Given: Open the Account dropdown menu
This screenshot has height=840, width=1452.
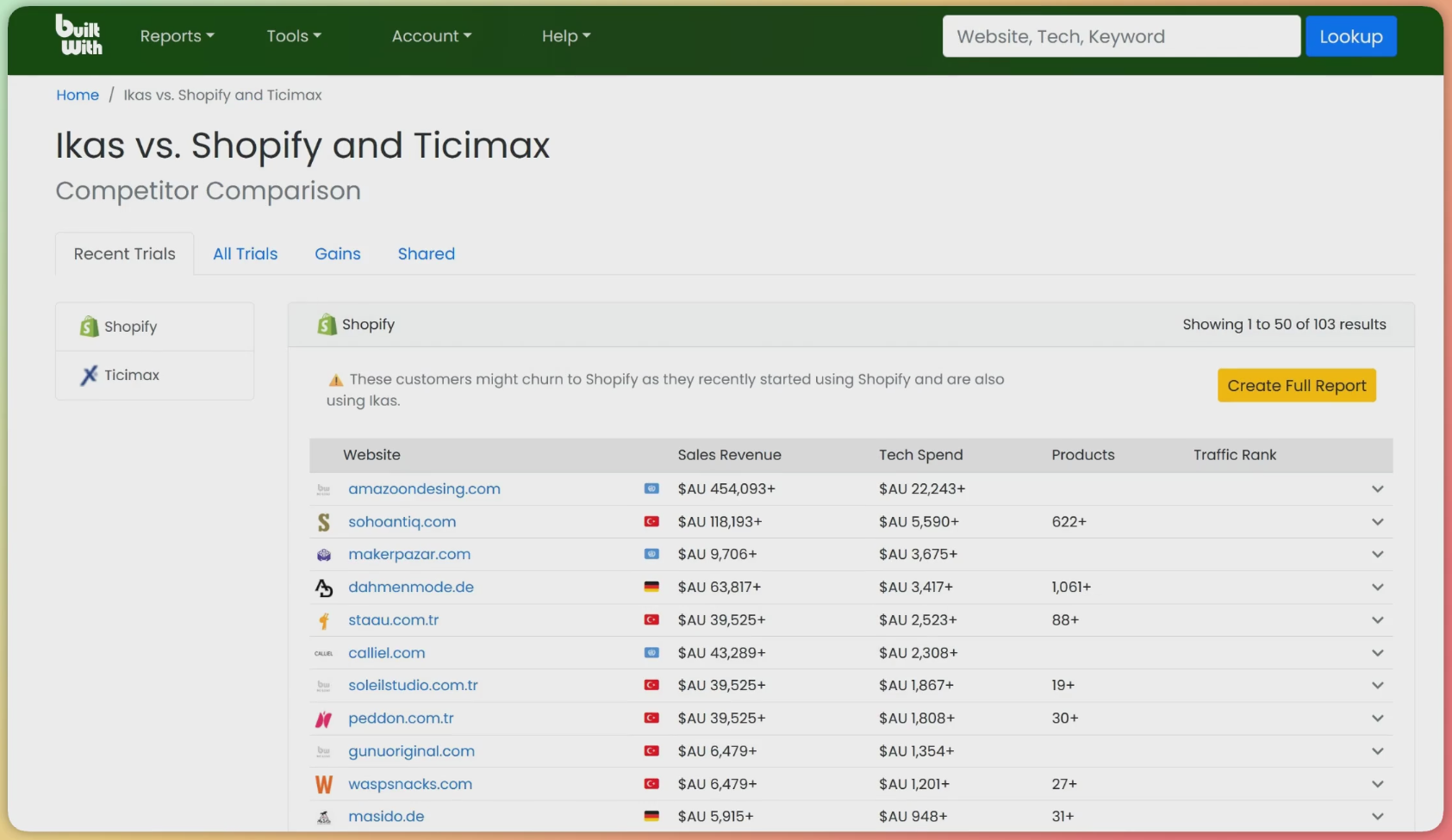Looking at the screenshot, I should click(x=432, y=36).
